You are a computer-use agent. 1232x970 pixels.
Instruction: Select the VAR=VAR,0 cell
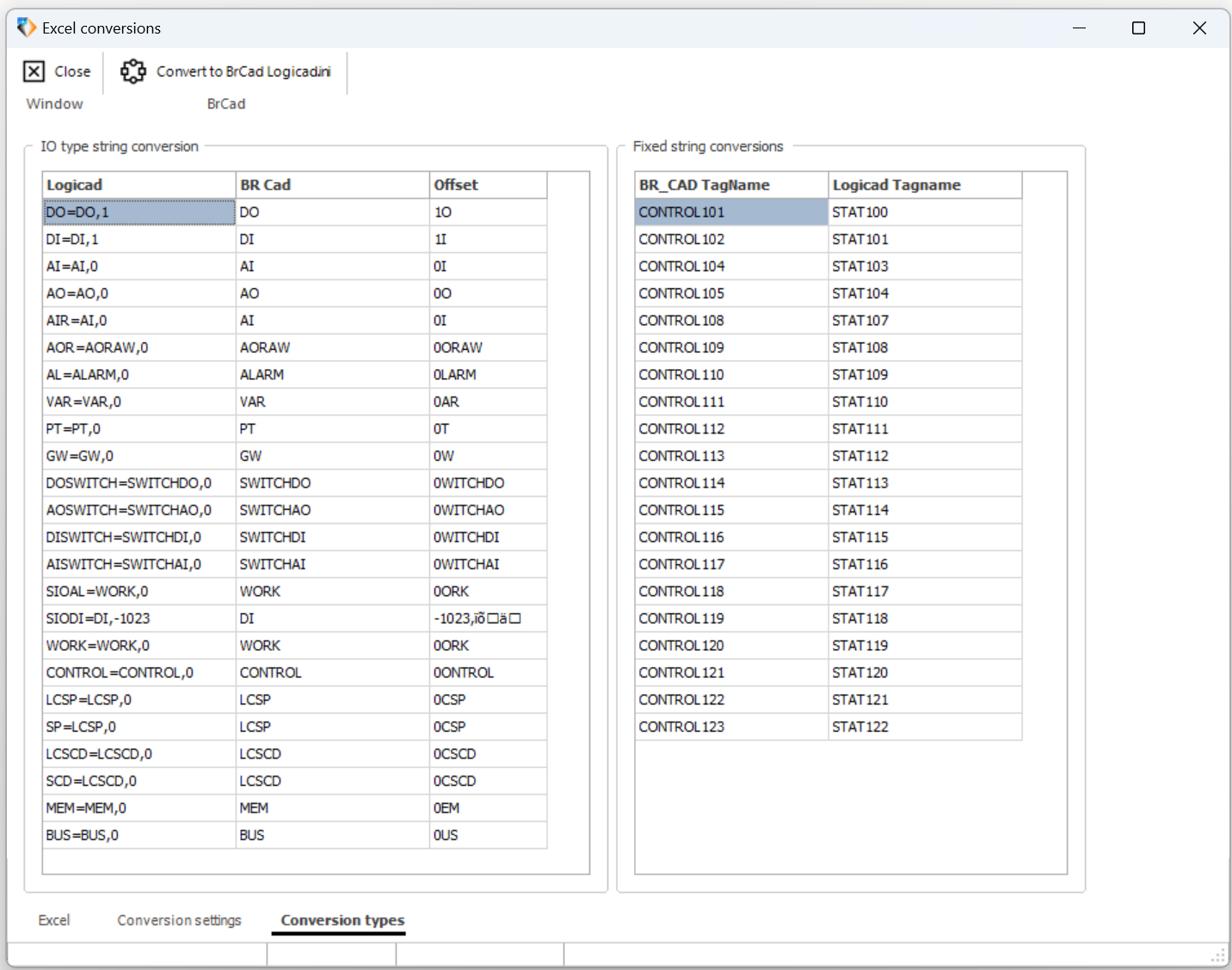pyautogui.click(x=139, y=402)
